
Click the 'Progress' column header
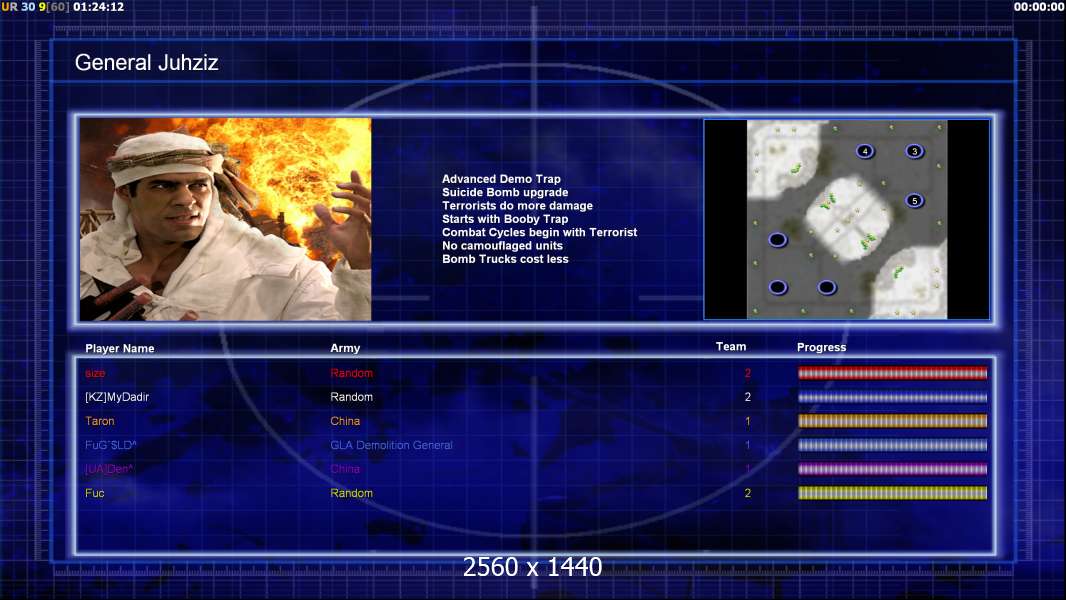(x=821, y=347)
